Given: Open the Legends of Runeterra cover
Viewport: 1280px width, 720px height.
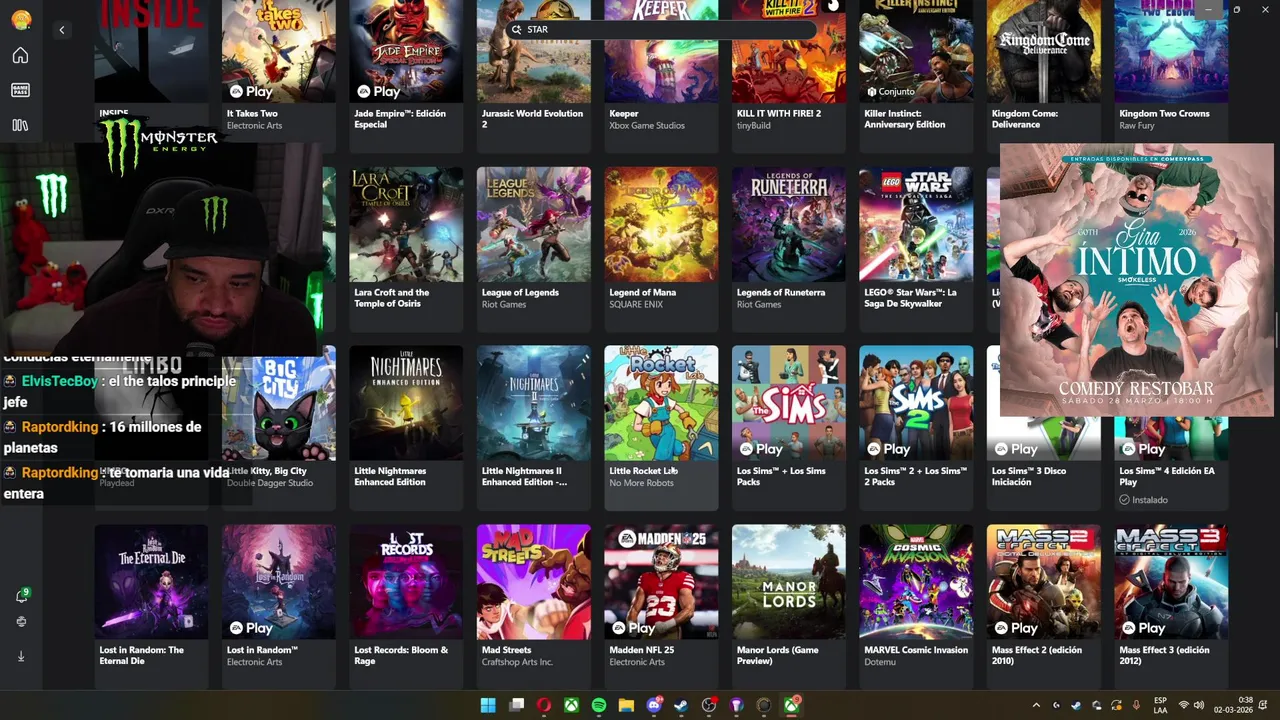Looking at the screenshot, I should point(789,224).
